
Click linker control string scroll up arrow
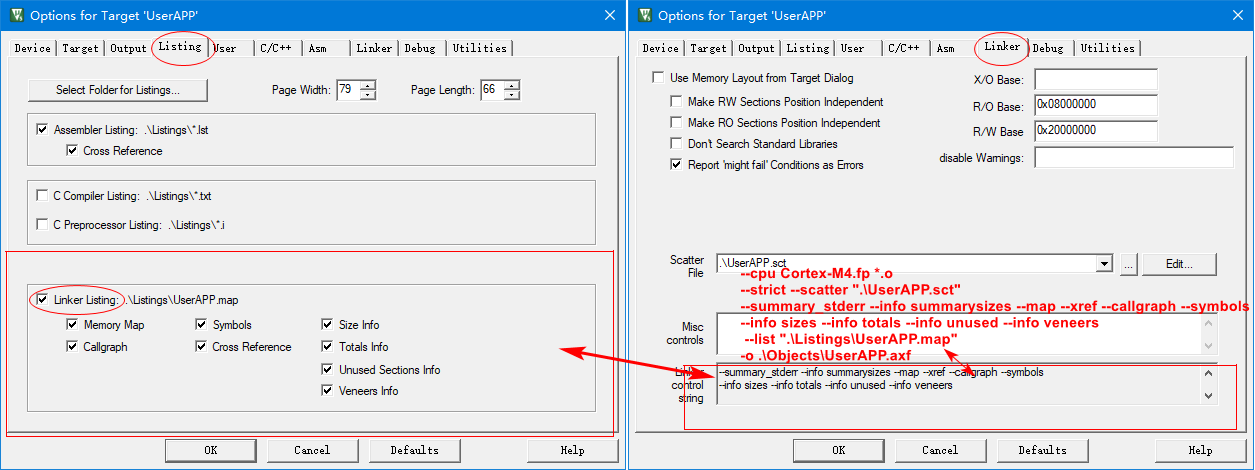(1210, 373)
